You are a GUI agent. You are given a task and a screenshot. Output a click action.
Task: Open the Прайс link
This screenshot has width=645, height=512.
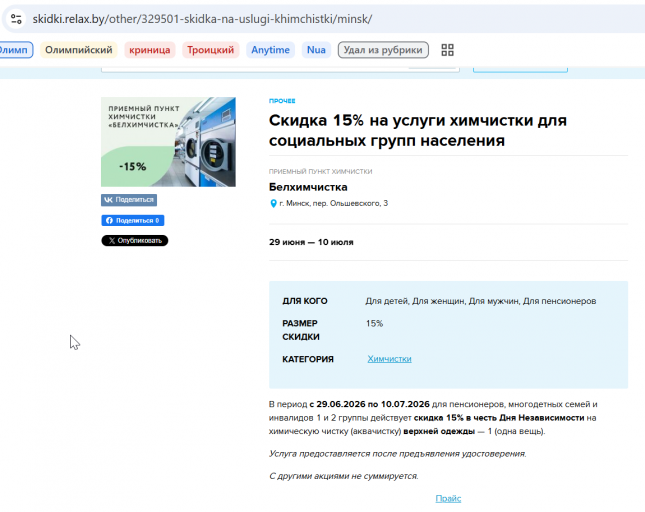click(x=448, y=498)
